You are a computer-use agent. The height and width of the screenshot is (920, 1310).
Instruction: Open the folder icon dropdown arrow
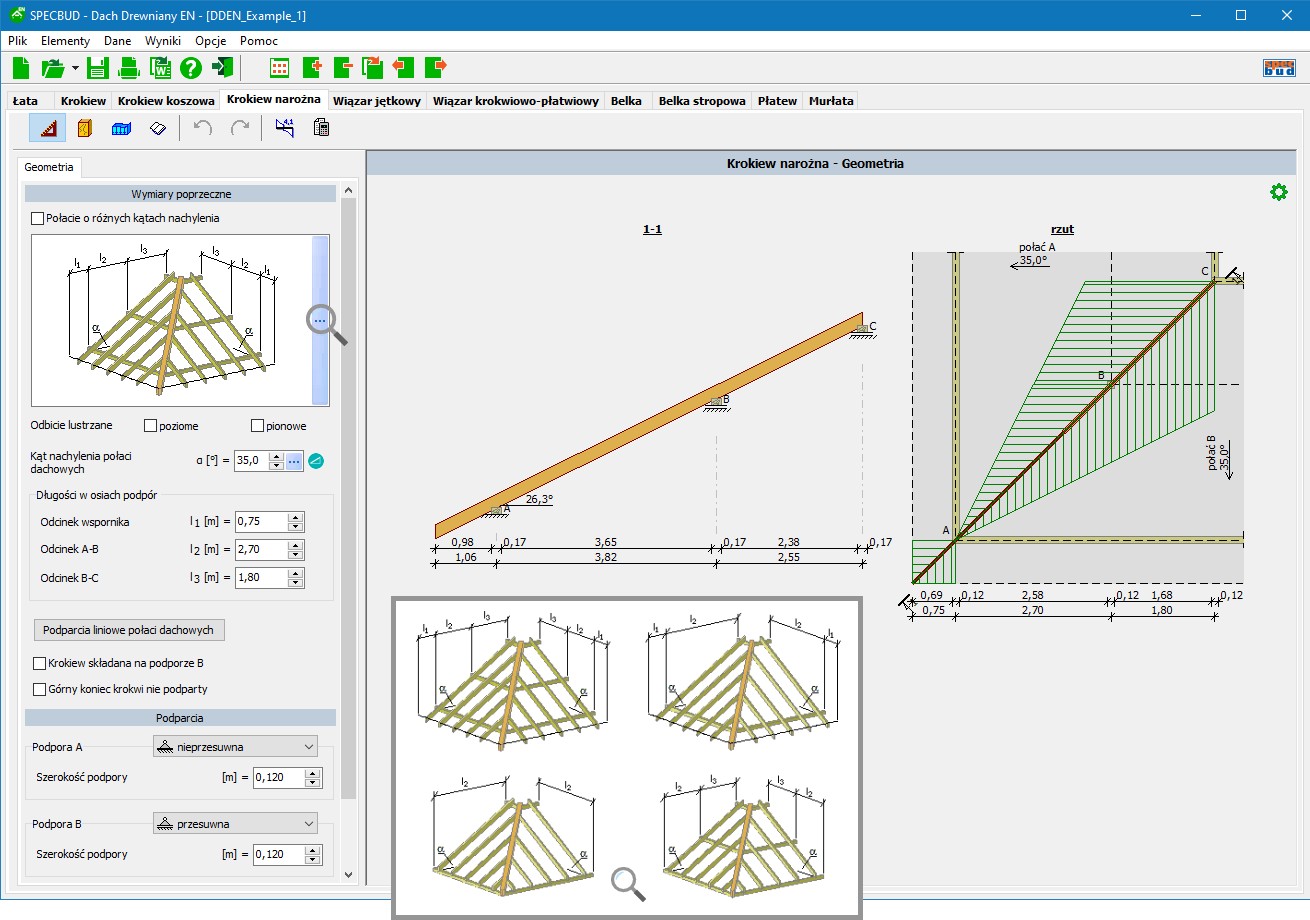tap(75, 69)
